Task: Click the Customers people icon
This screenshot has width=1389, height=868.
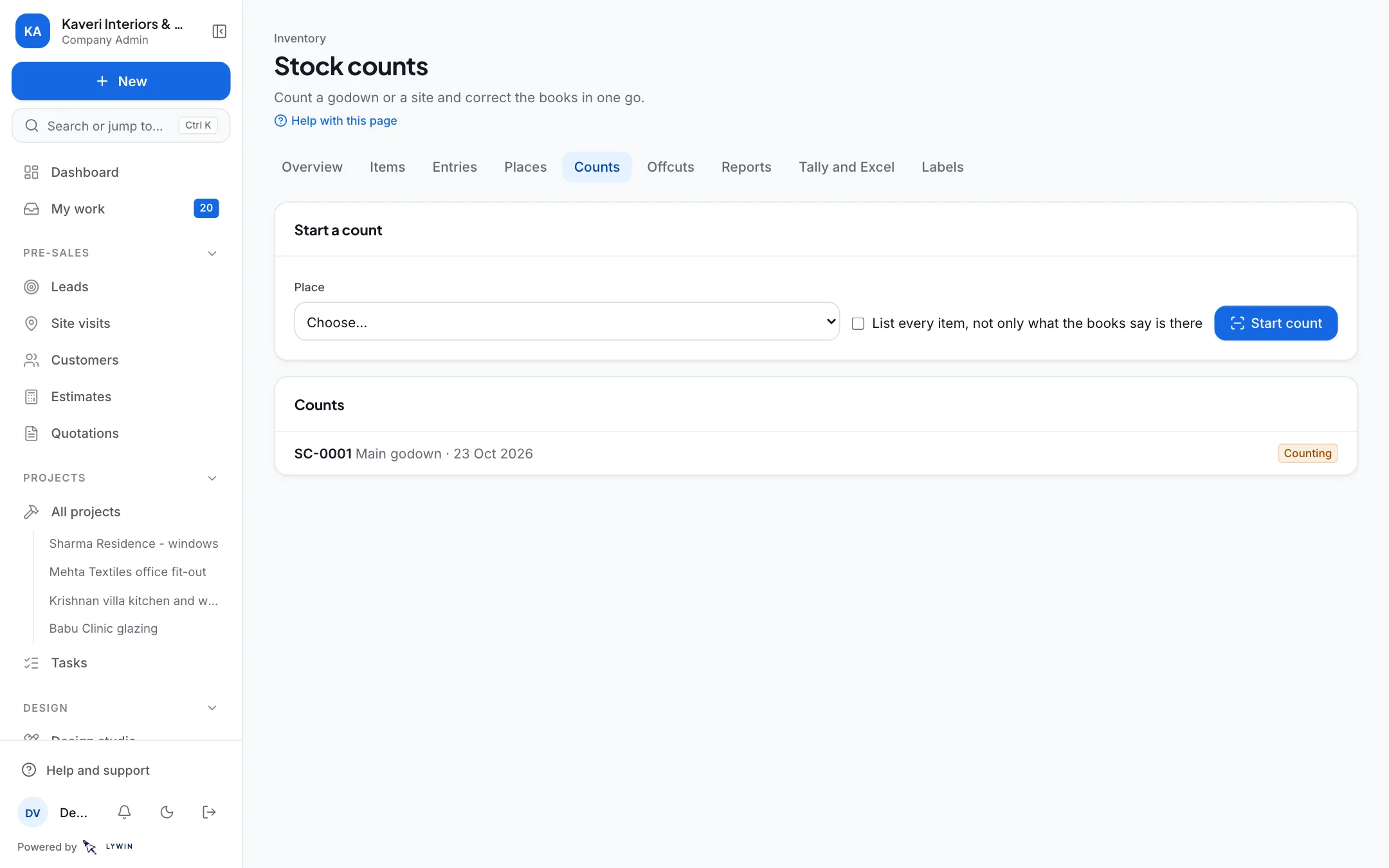Action: tap(31, 360)
